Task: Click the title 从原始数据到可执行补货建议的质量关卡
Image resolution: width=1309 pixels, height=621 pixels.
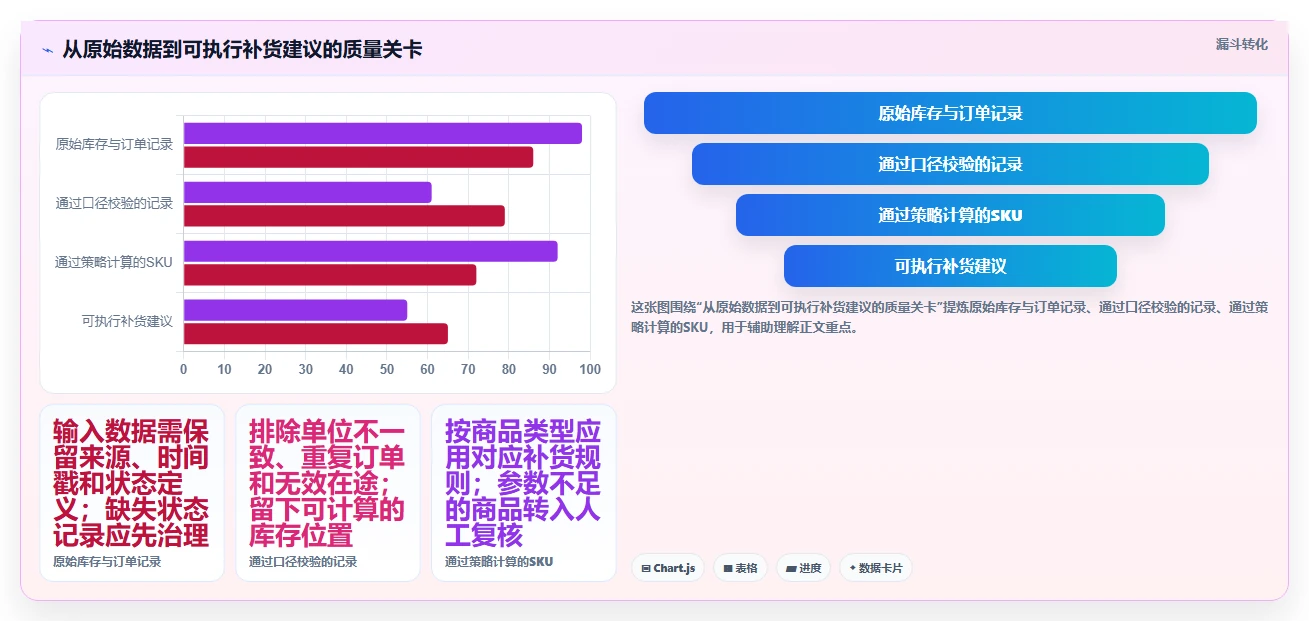Action: 242,49
